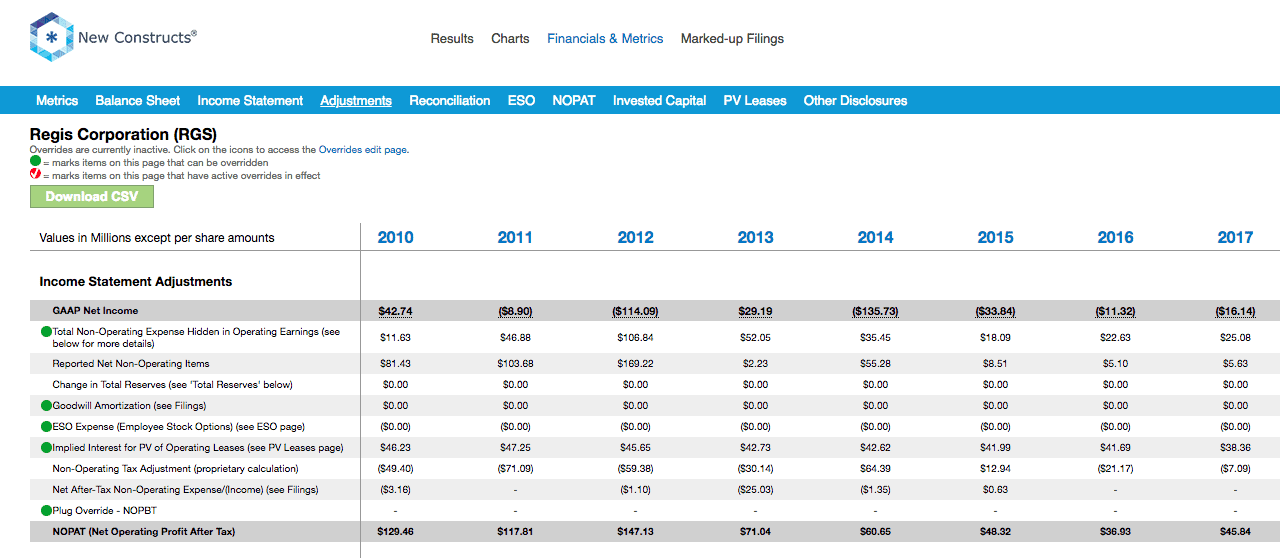
Task: Click Non-Operating Tax Adjustment 2014 value $64.39
Action: (x=876, y=468)
